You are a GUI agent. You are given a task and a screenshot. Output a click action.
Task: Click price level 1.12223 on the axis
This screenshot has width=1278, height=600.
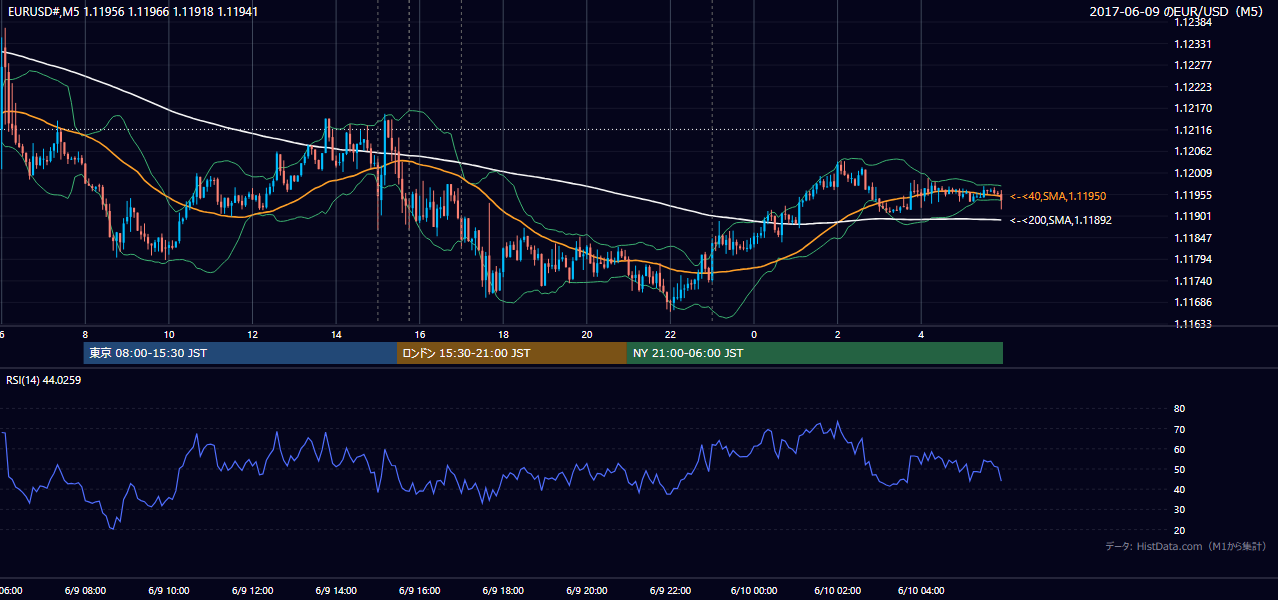[1193, 87]
